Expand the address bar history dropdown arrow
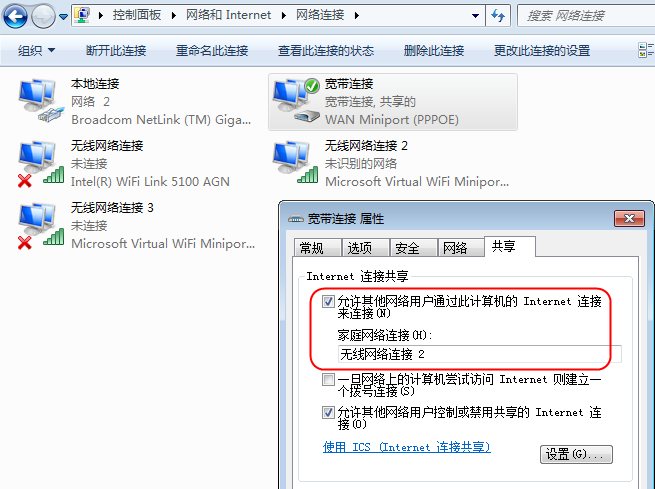 475,16
